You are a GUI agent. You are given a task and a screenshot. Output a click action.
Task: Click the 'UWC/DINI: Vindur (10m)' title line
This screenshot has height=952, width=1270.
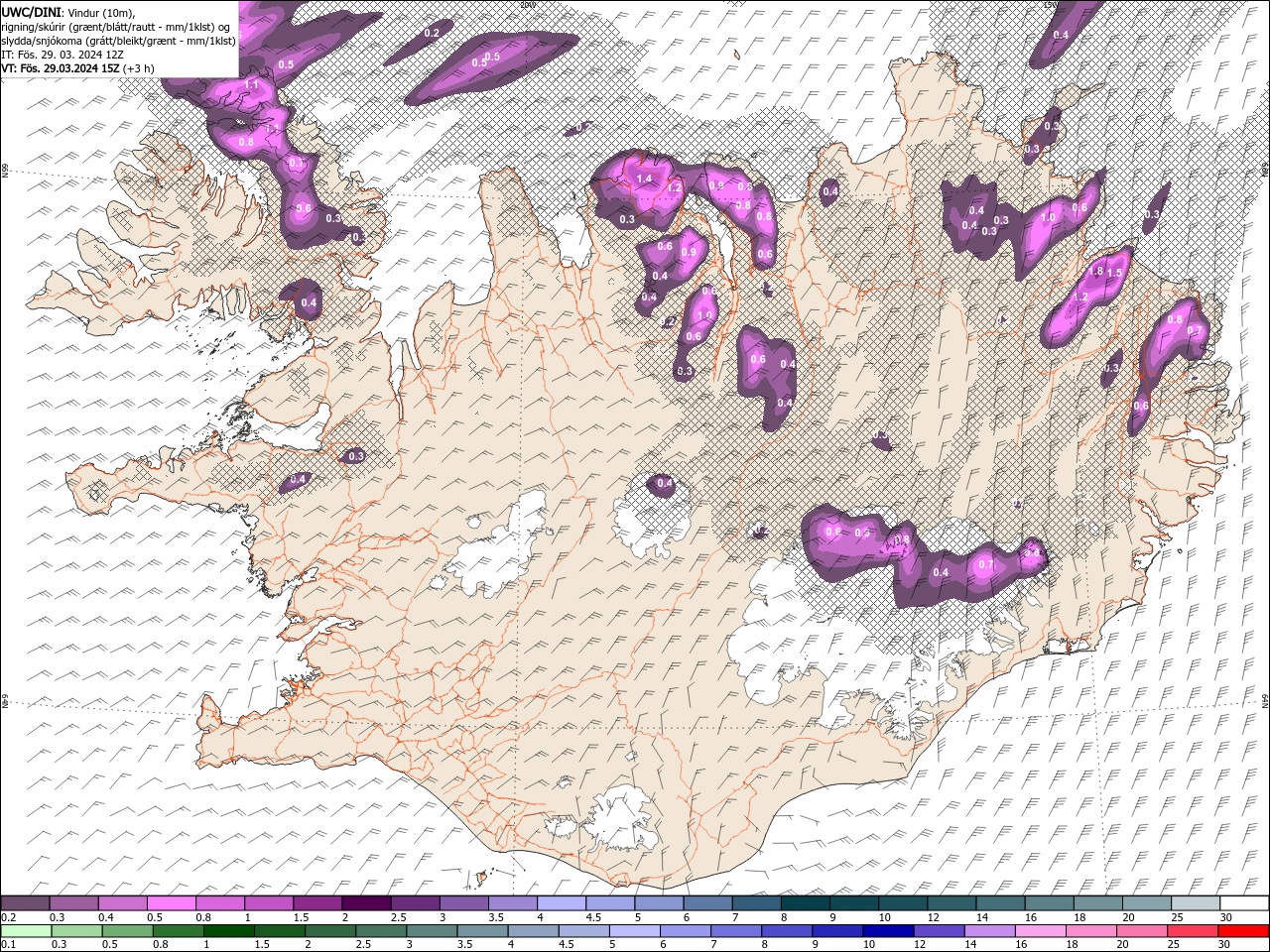pos(67,11)
